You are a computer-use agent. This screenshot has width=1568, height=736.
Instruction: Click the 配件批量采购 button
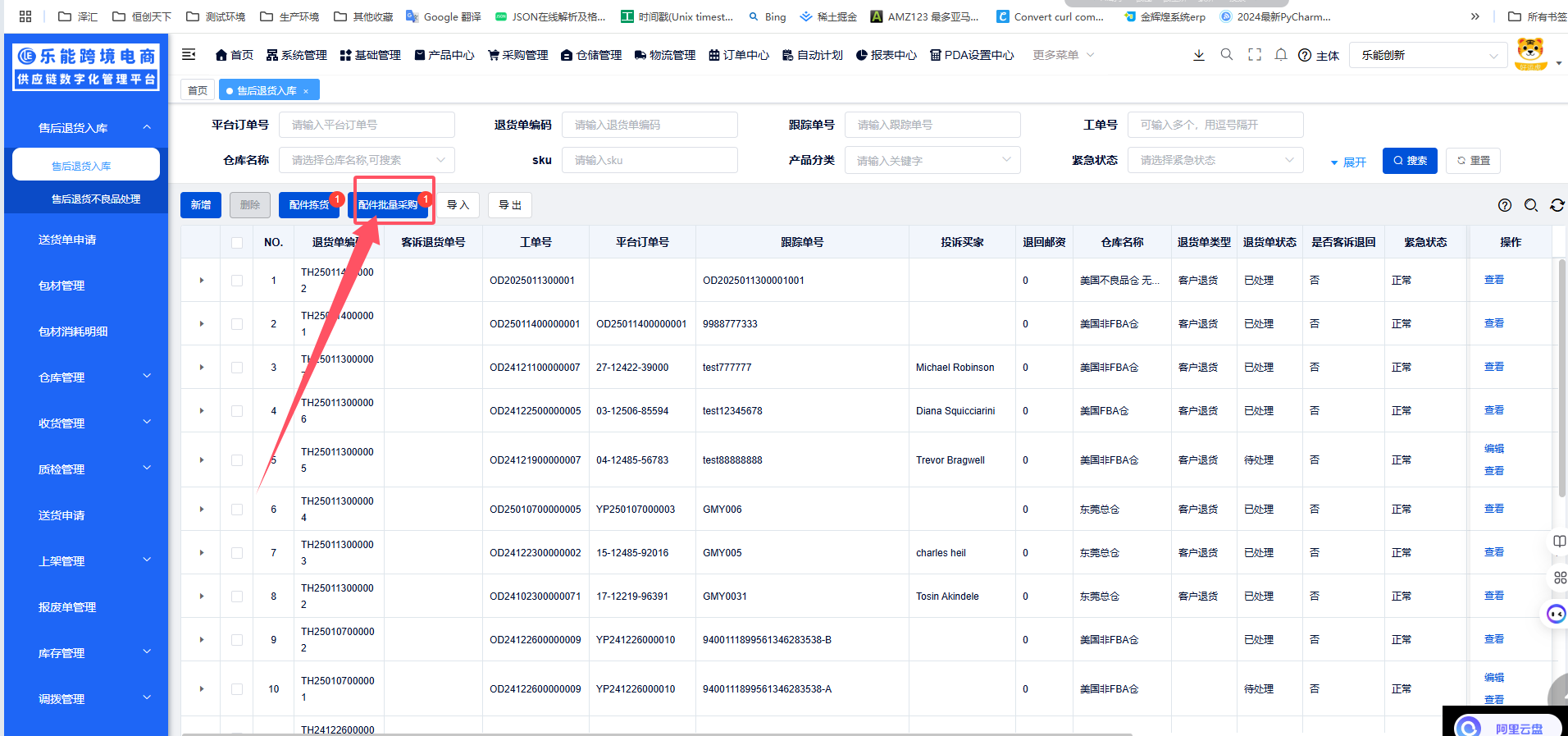[388, 205]
